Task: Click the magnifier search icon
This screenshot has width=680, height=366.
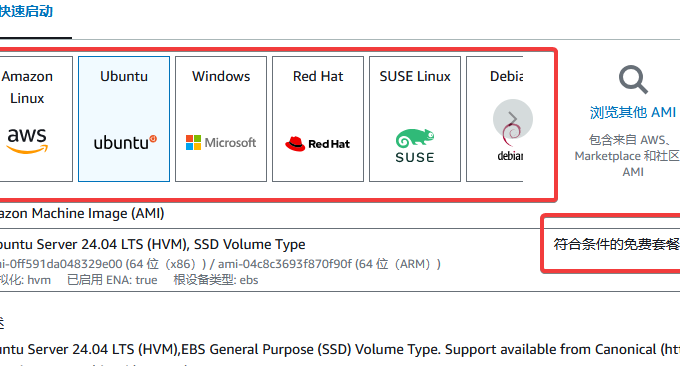Action: point(633,80)
